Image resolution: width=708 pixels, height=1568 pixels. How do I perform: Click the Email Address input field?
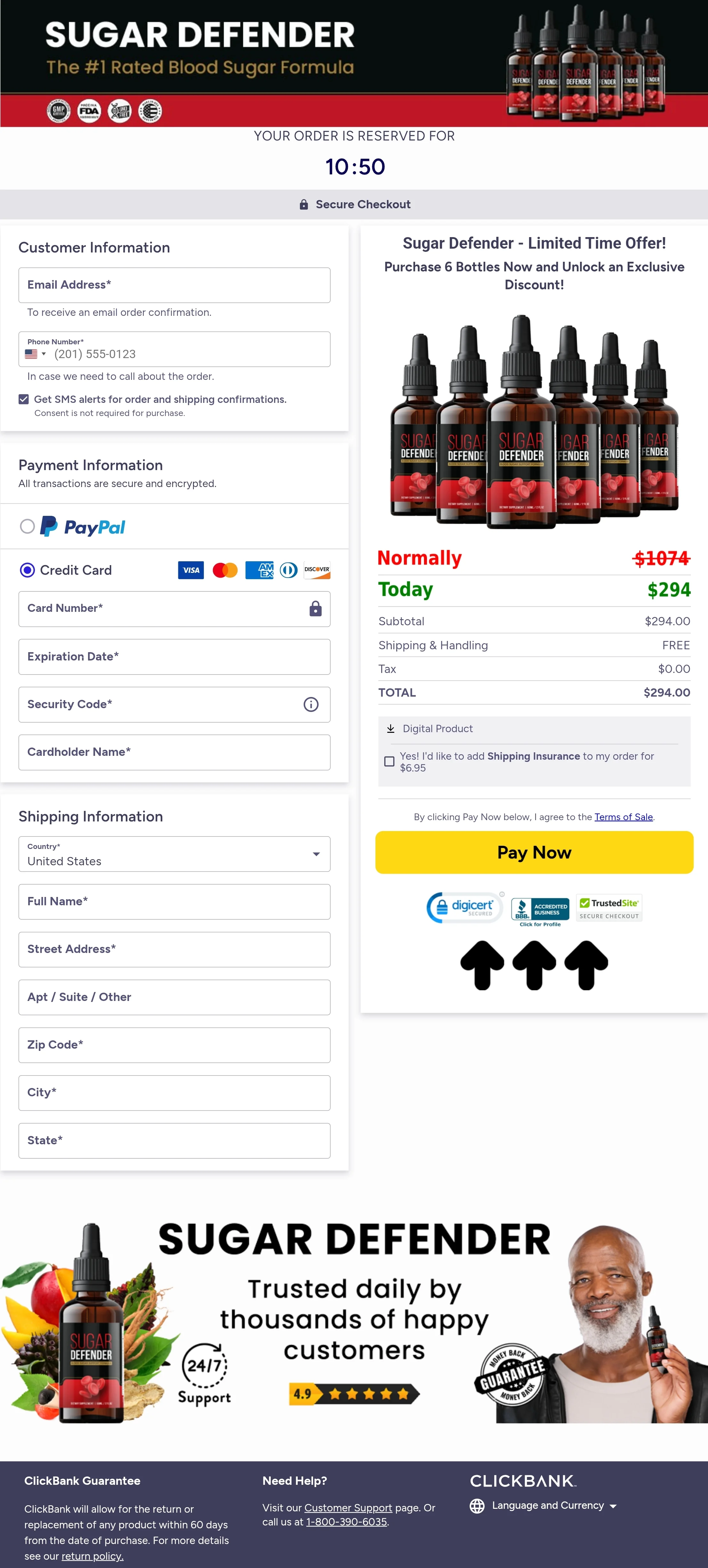pos(175,285)
